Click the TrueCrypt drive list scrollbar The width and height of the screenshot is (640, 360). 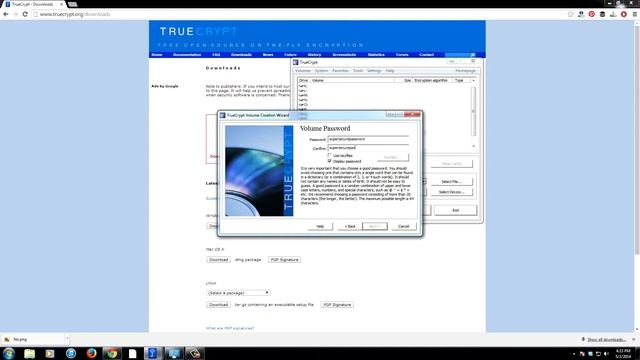point(473,111)
